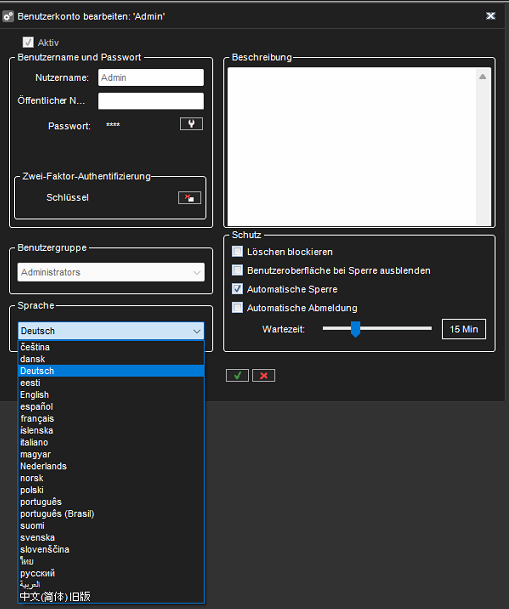
Task: Collapse the Sprache Deutsch dropdown
Action: coord(111,331)
